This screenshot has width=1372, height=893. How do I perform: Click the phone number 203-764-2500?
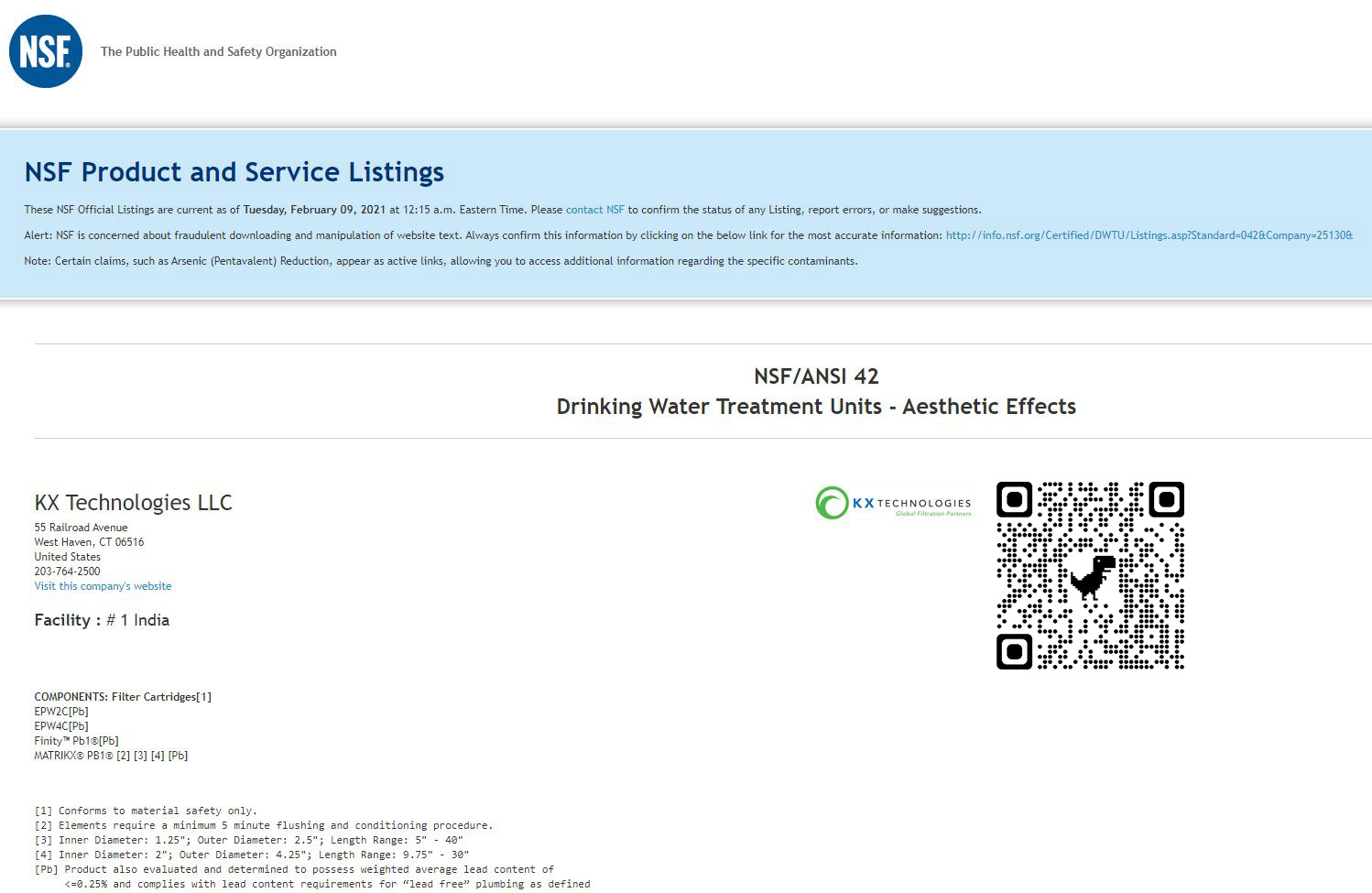pyautogui.click(x=68, y=572)
